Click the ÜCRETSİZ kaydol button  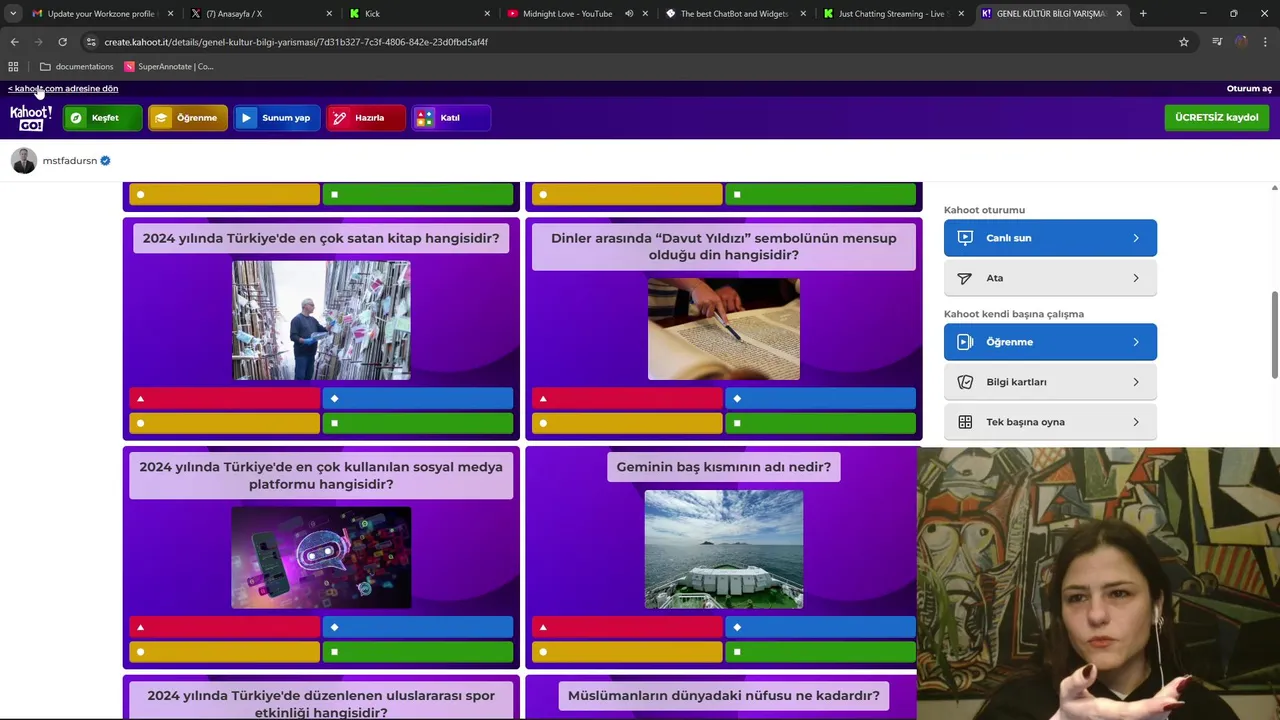[x=1217, y=118]
